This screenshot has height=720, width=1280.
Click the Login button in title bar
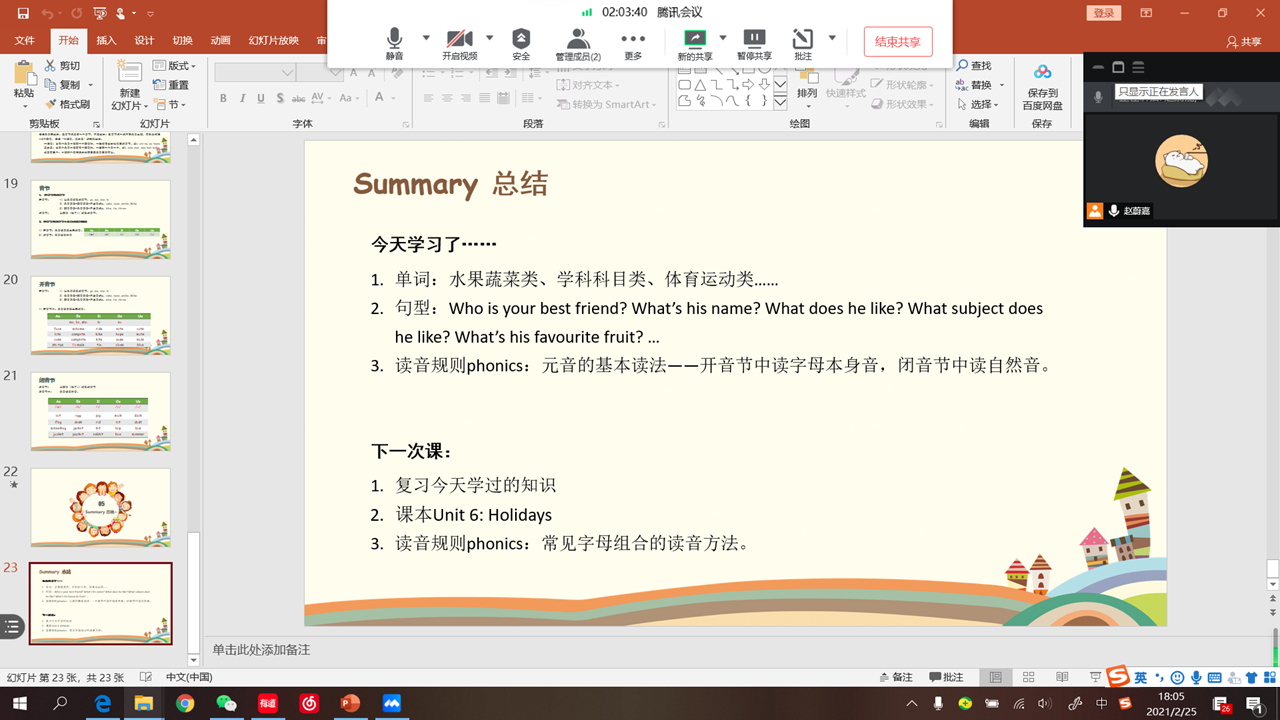click(x=1103, y=13)
